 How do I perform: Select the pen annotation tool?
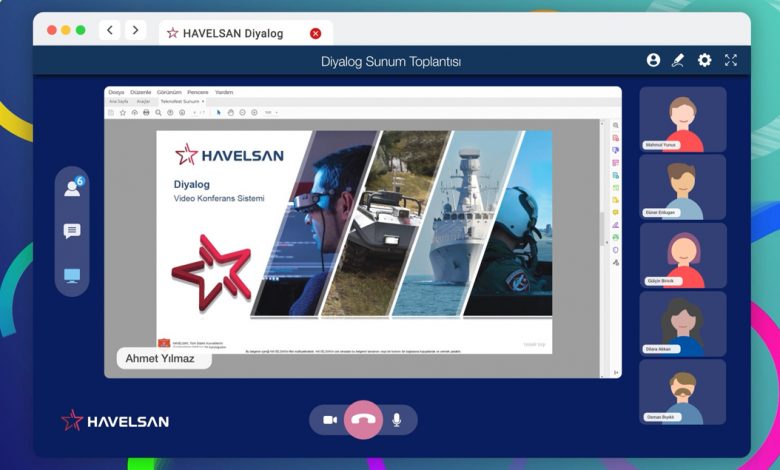678,60
